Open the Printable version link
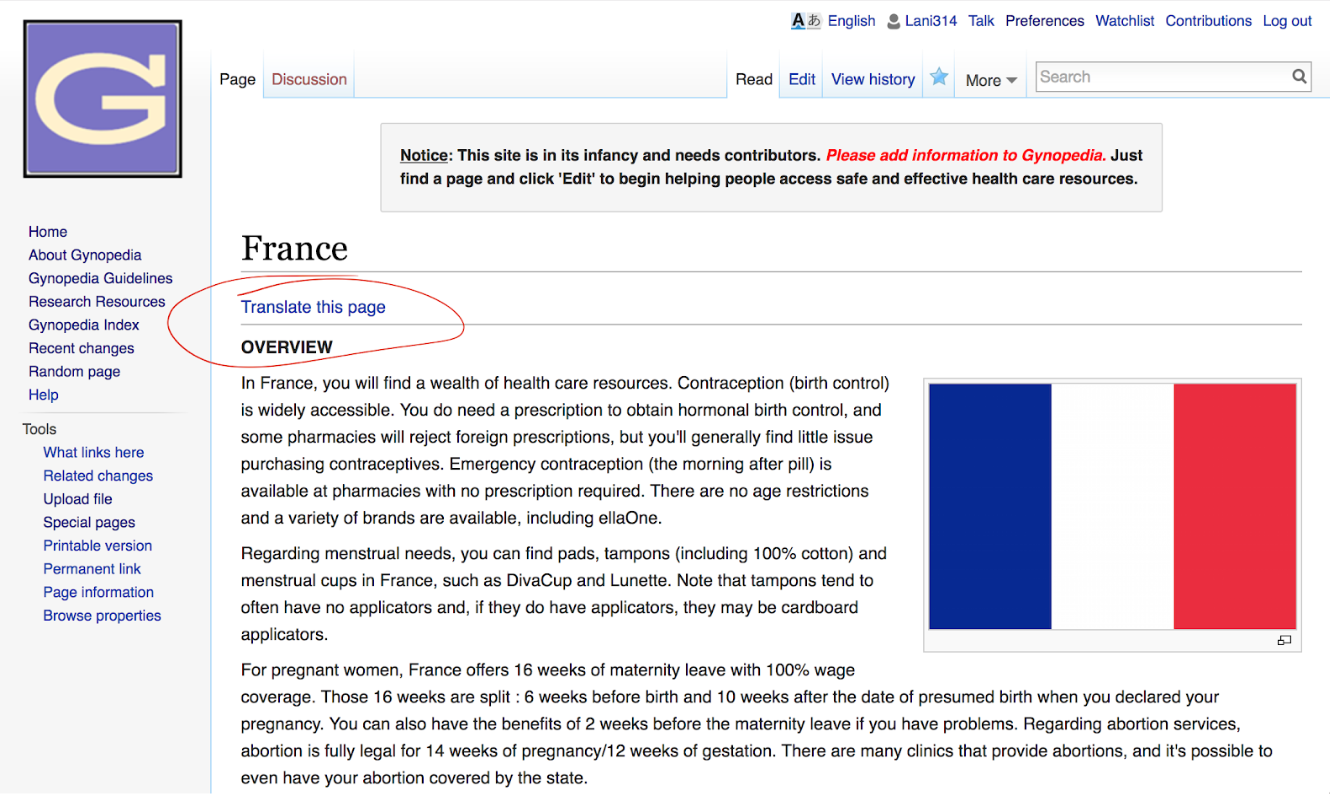 (97, 545)
